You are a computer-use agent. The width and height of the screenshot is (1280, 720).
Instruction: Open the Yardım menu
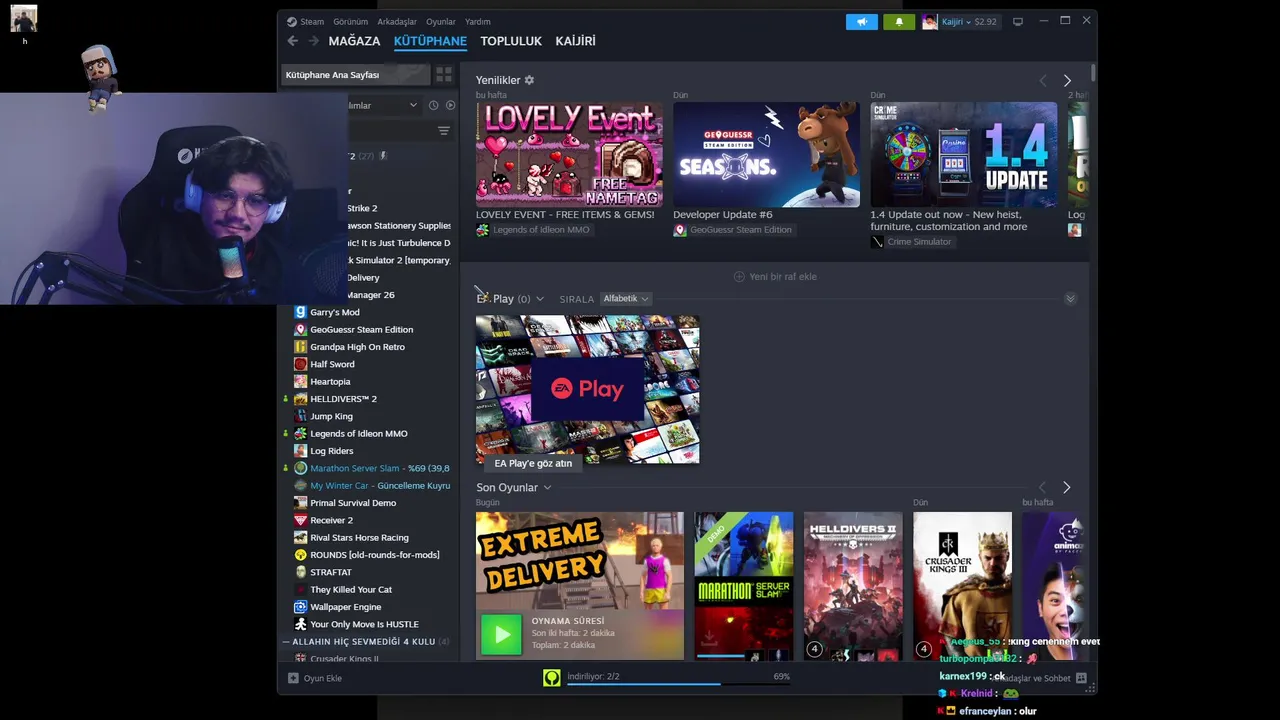coord(478,22)
